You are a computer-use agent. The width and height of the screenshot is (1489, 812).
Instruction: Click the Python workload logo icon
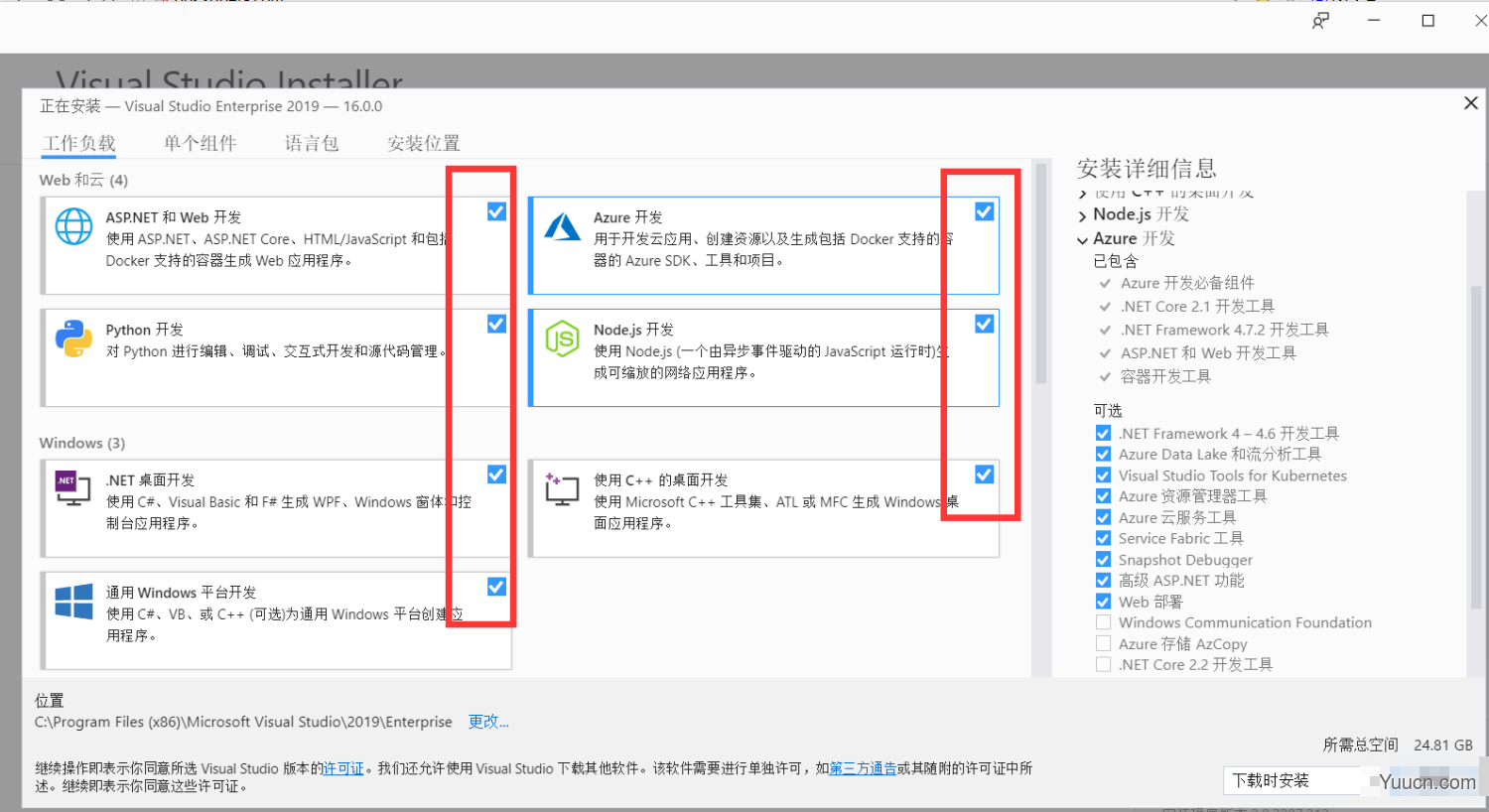pos(73,338)
